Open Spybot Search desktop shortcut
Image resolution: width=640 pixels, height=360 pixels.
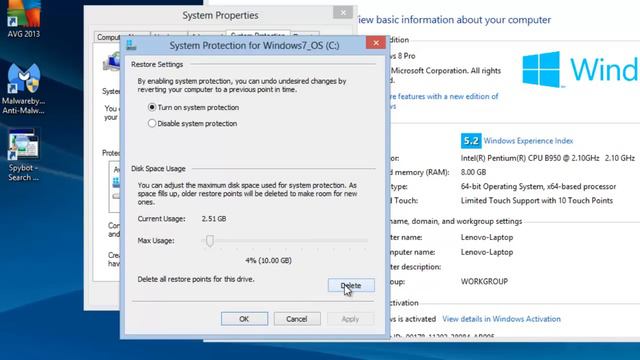(x=24, y=155)
